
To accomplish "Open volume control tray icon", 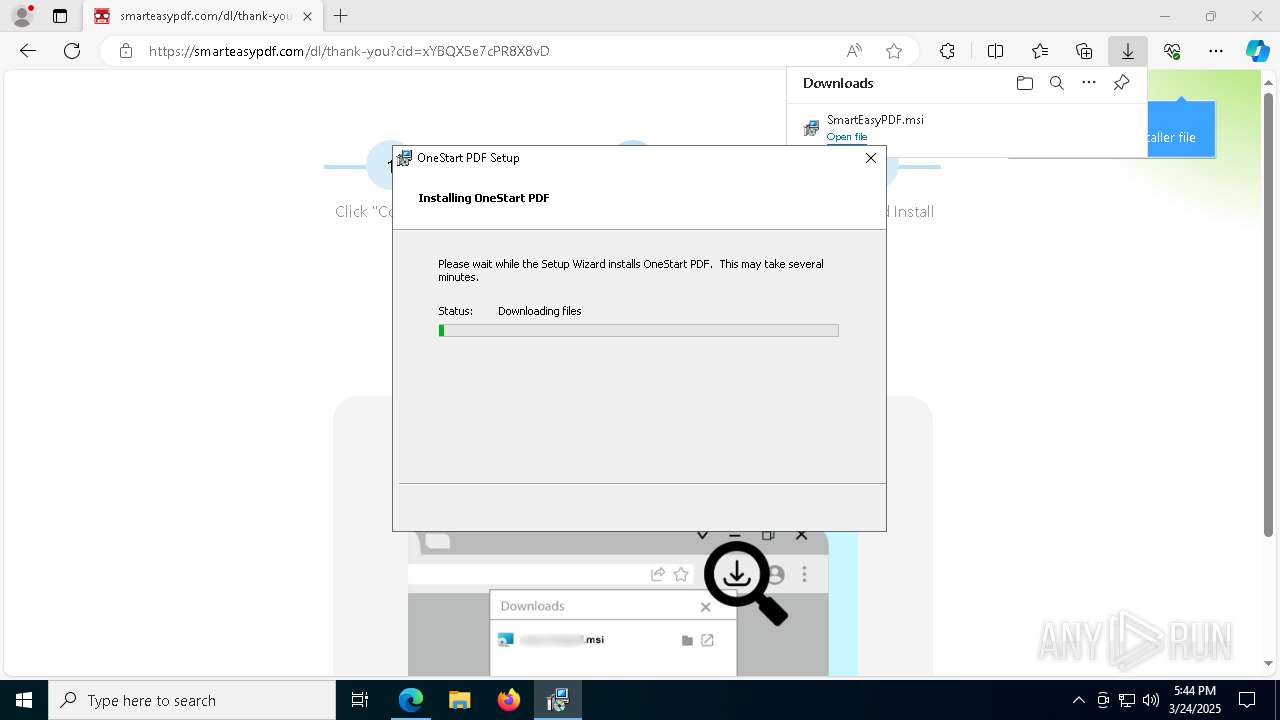I will point(1151,700).
